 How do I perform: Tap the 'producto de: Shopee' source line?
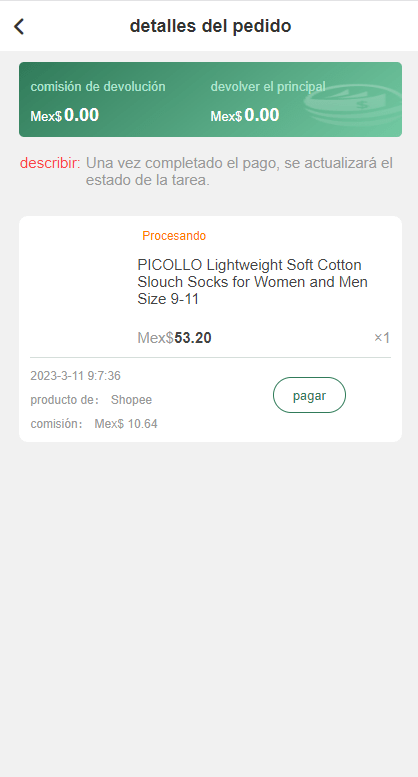[x=91, y=400]
